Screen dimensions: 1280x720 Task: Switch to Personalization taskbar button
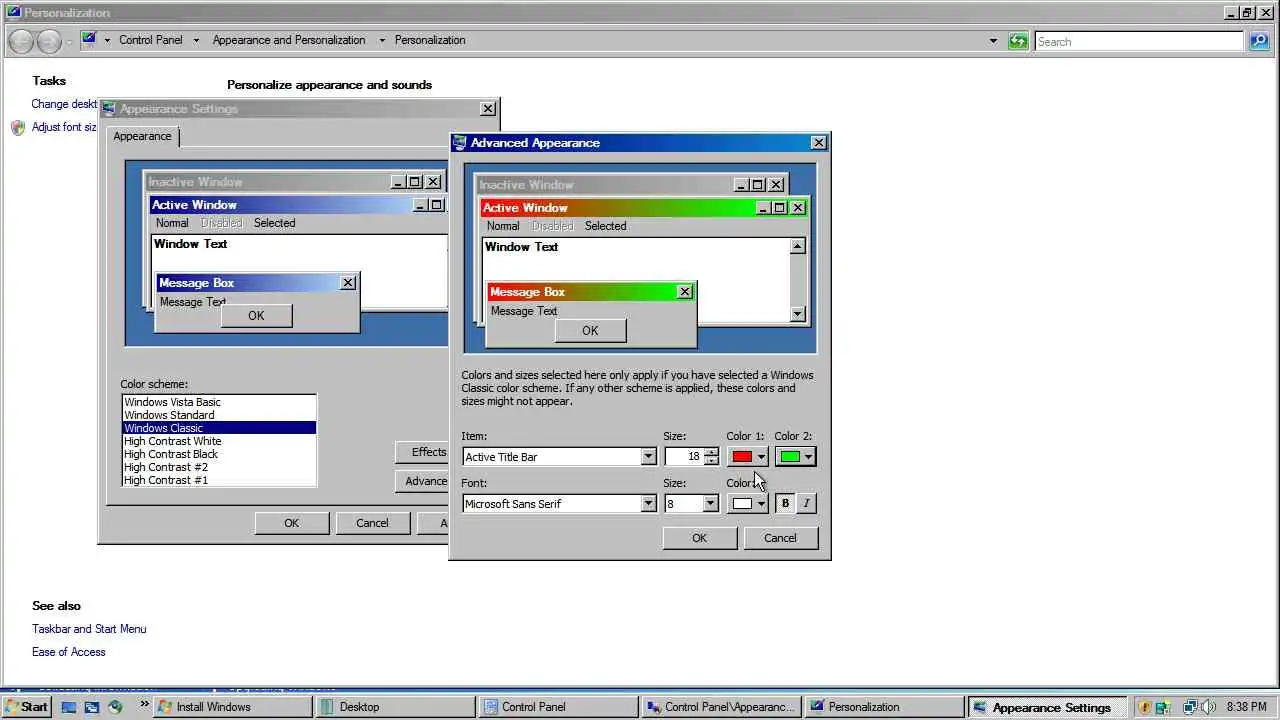(x=884, y=706)
